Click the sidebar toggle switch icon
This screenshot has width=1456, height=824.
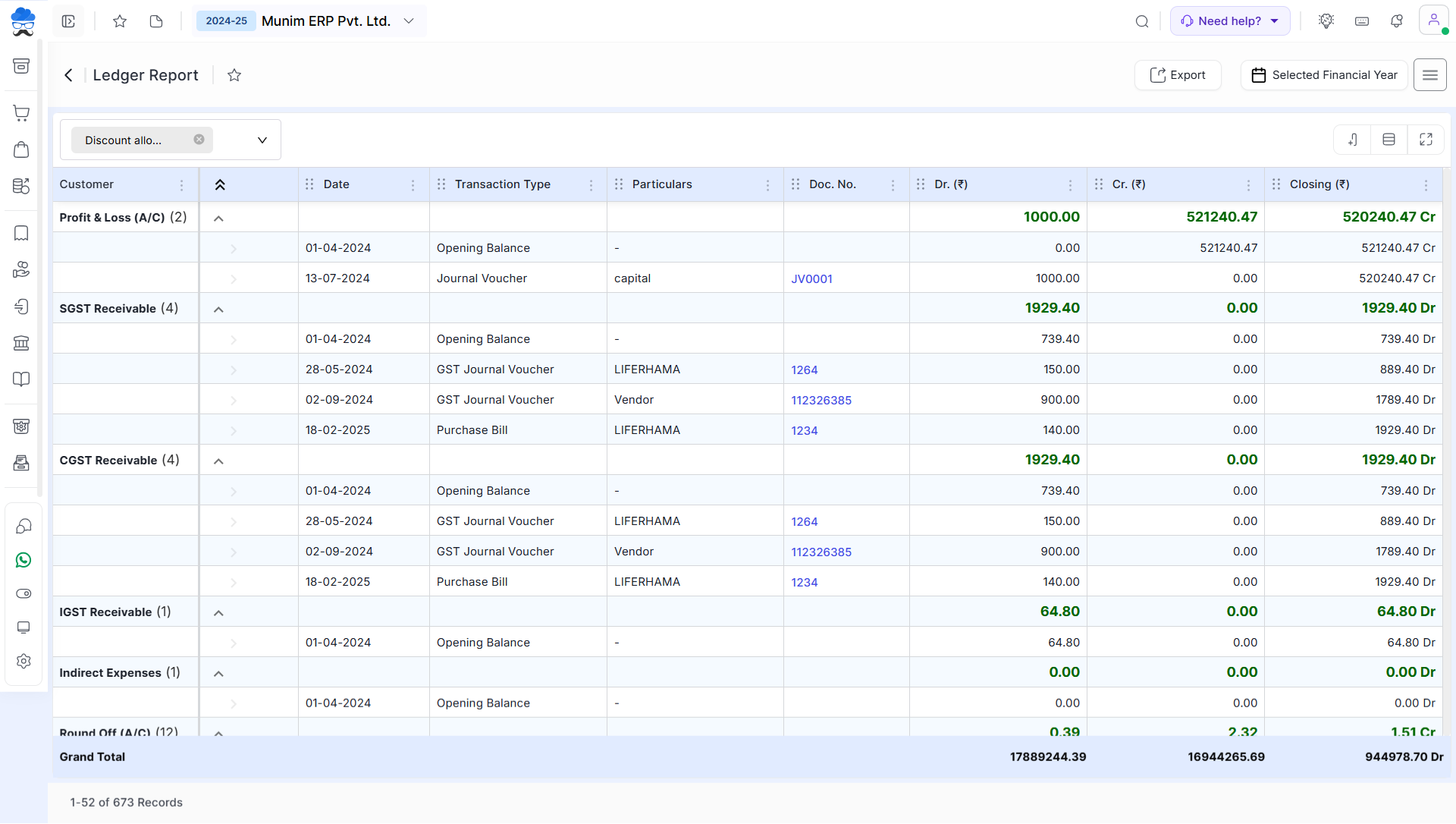(x=24, y=593)
